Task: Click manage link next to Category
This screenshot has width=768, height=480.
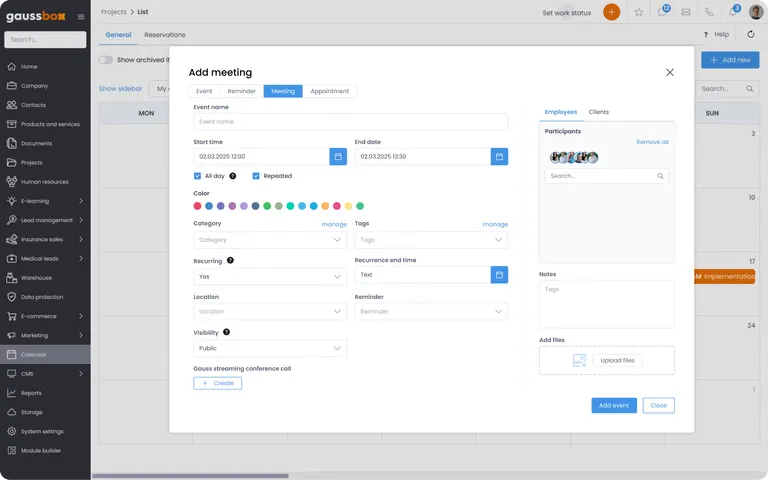Action: pyautogui.click(x=334, y=224)
